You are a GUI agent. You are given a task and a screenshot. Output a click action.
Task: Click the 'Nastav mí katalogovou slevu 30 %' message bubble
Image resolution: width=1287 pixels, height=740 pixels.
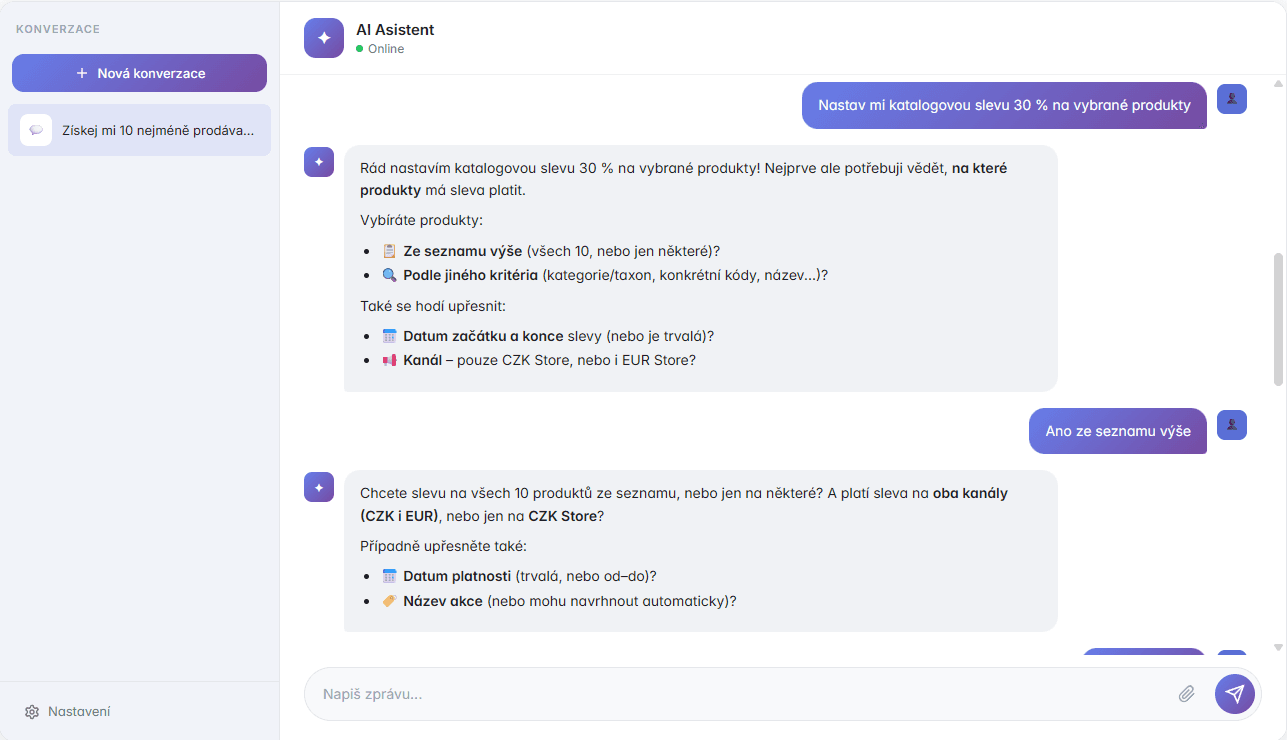coord(1003,105)
